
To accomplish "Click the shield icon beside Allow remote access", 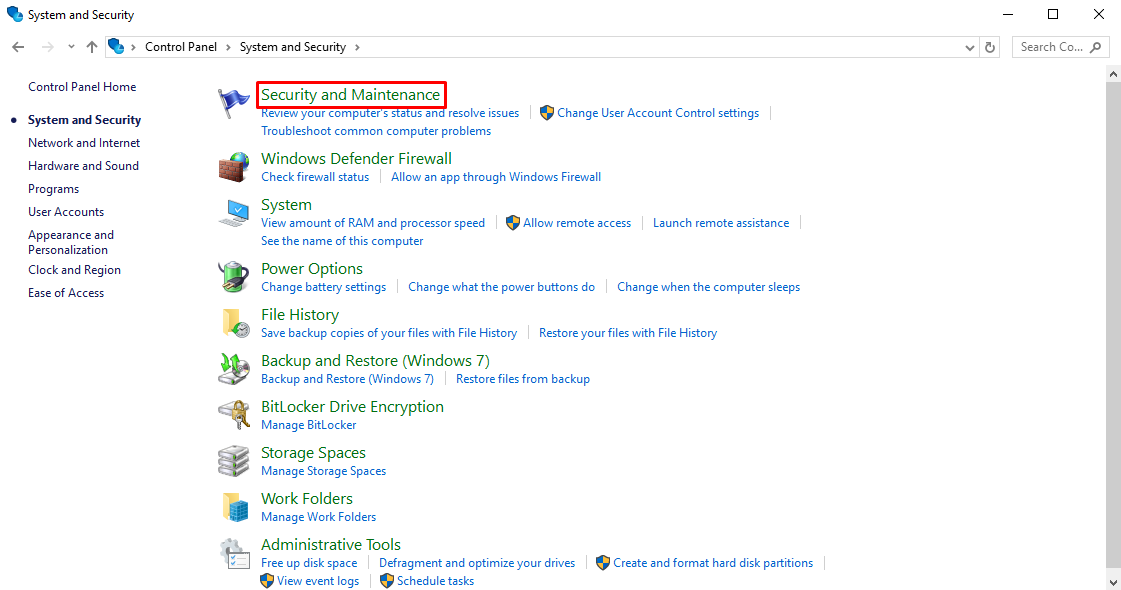I will (x=513, y=223).
